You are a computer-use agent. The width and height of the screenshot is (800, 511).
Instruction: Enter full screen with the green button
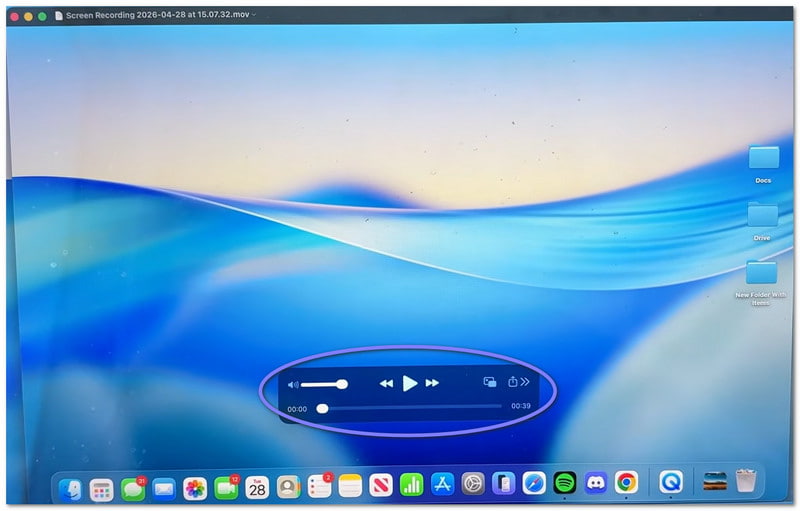[x=42, y=16]
